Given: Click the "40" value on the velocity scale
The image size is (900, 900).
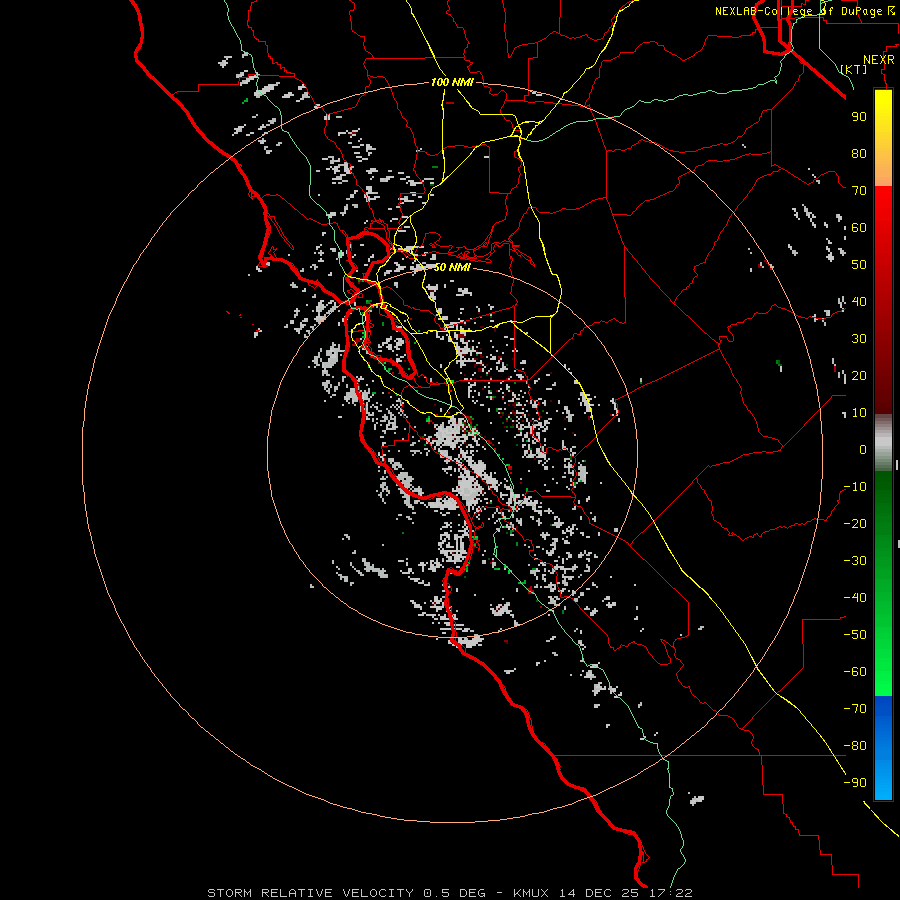Looking at the screenshot, I should click(x=859, y=301).
